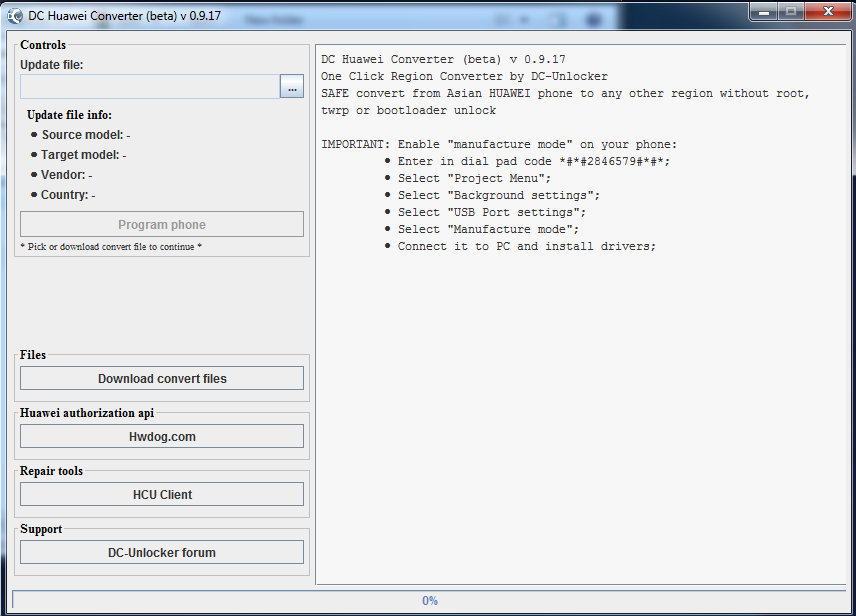Click 'Pick or download convert file to continue' note
The width and height of the screenshot is (856, 616).
[111, 247]
